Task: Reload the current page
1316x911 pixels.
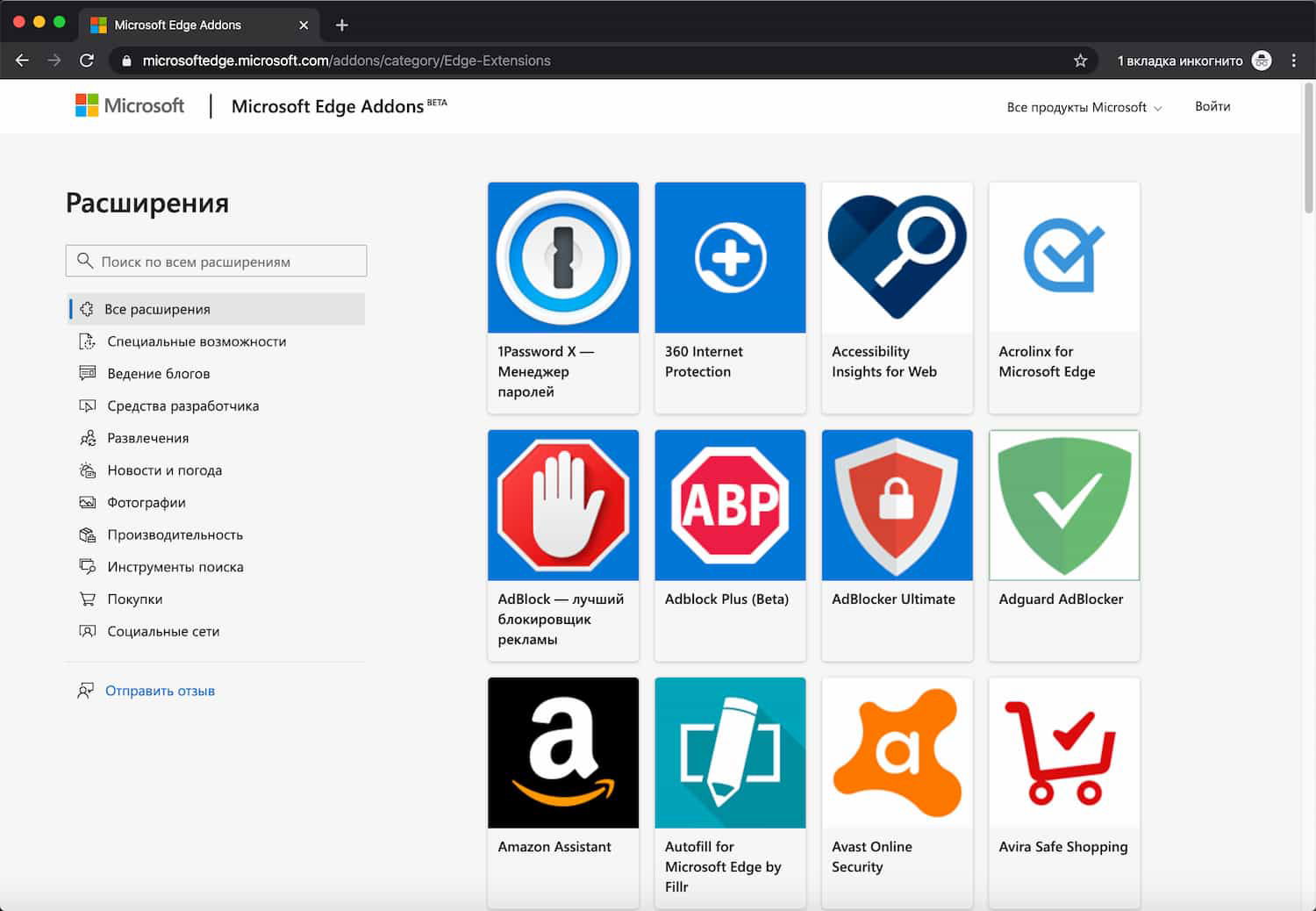Action: click(86, 61)
